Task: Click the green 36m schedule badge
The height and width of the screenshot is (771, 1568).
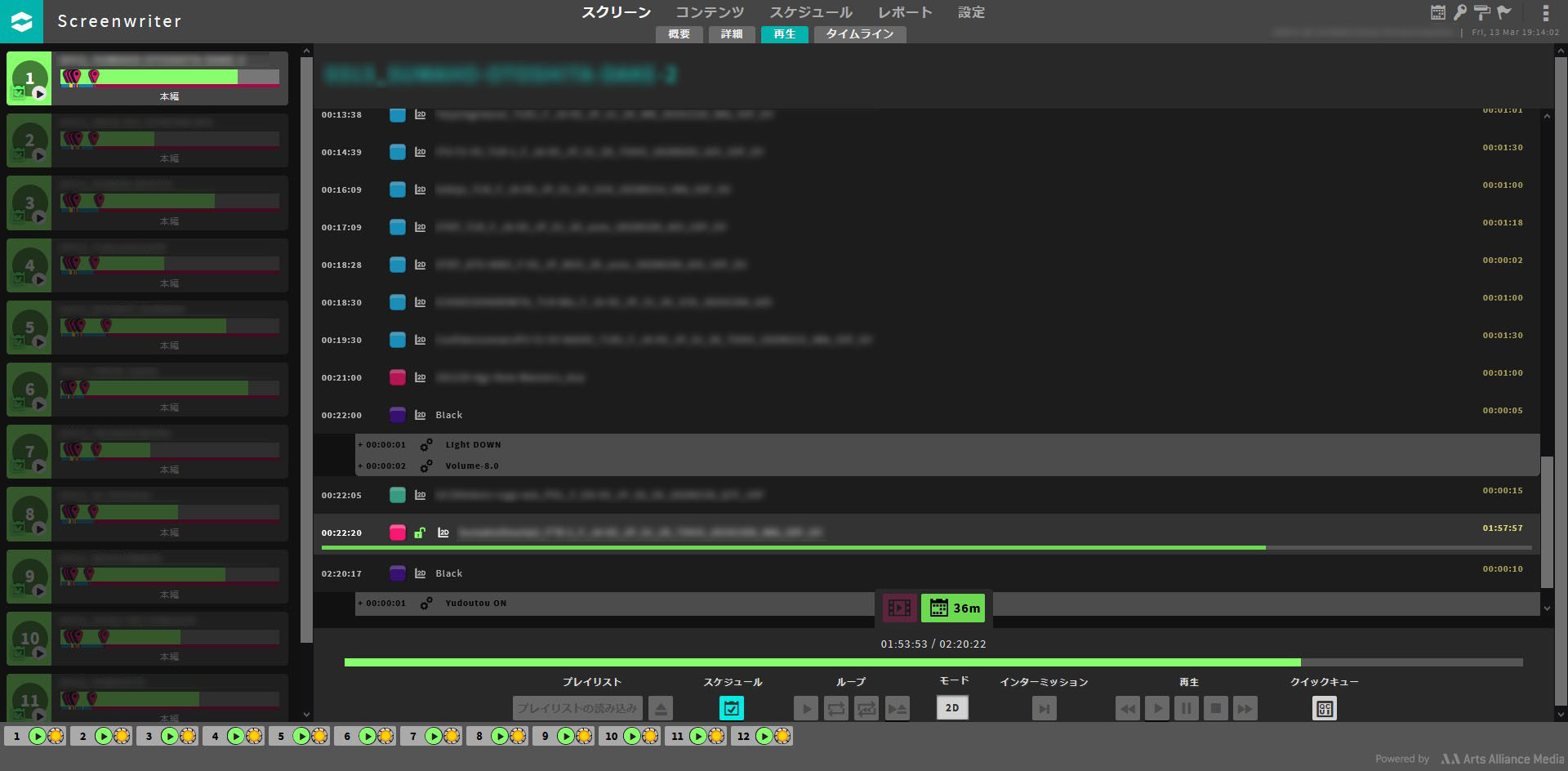Action: click(x=954, y=608)
